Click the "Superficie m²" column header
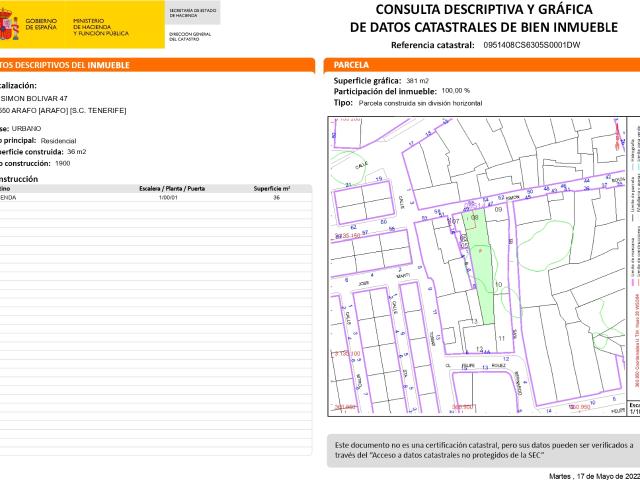Image resolution: width=640 pixels, height=480 pixels. coord(272,189)
